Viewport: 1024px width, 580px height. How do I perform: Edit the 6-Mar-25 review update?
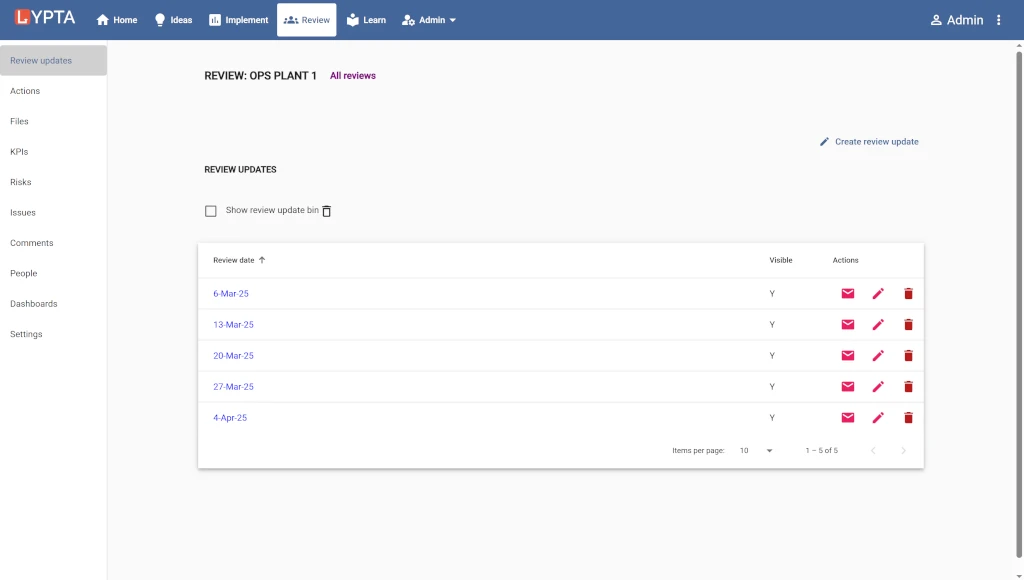coord(878,294)
